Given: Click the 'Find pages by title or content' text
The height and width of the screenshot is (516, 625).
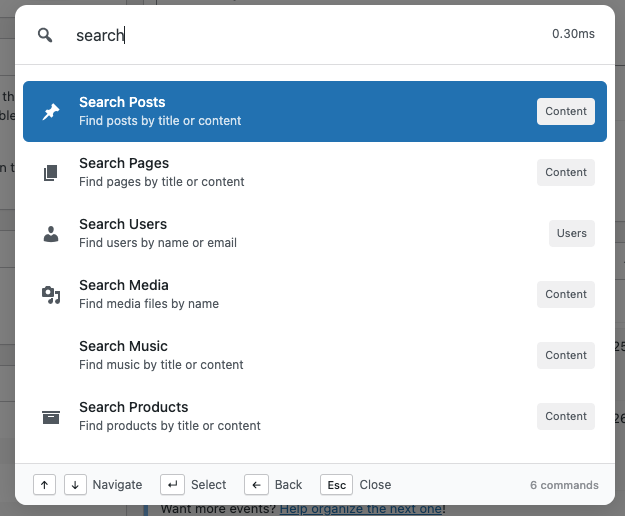Looking at the screenshot, I should pos(161,182).
